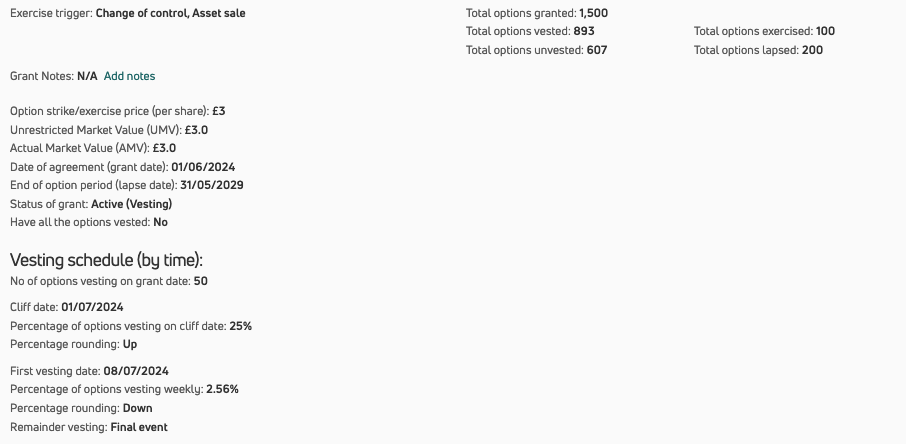The width and height of the screenshot is (906, 444).
Task: Click the Total options exercised value 100
Action: coord(825,31)
